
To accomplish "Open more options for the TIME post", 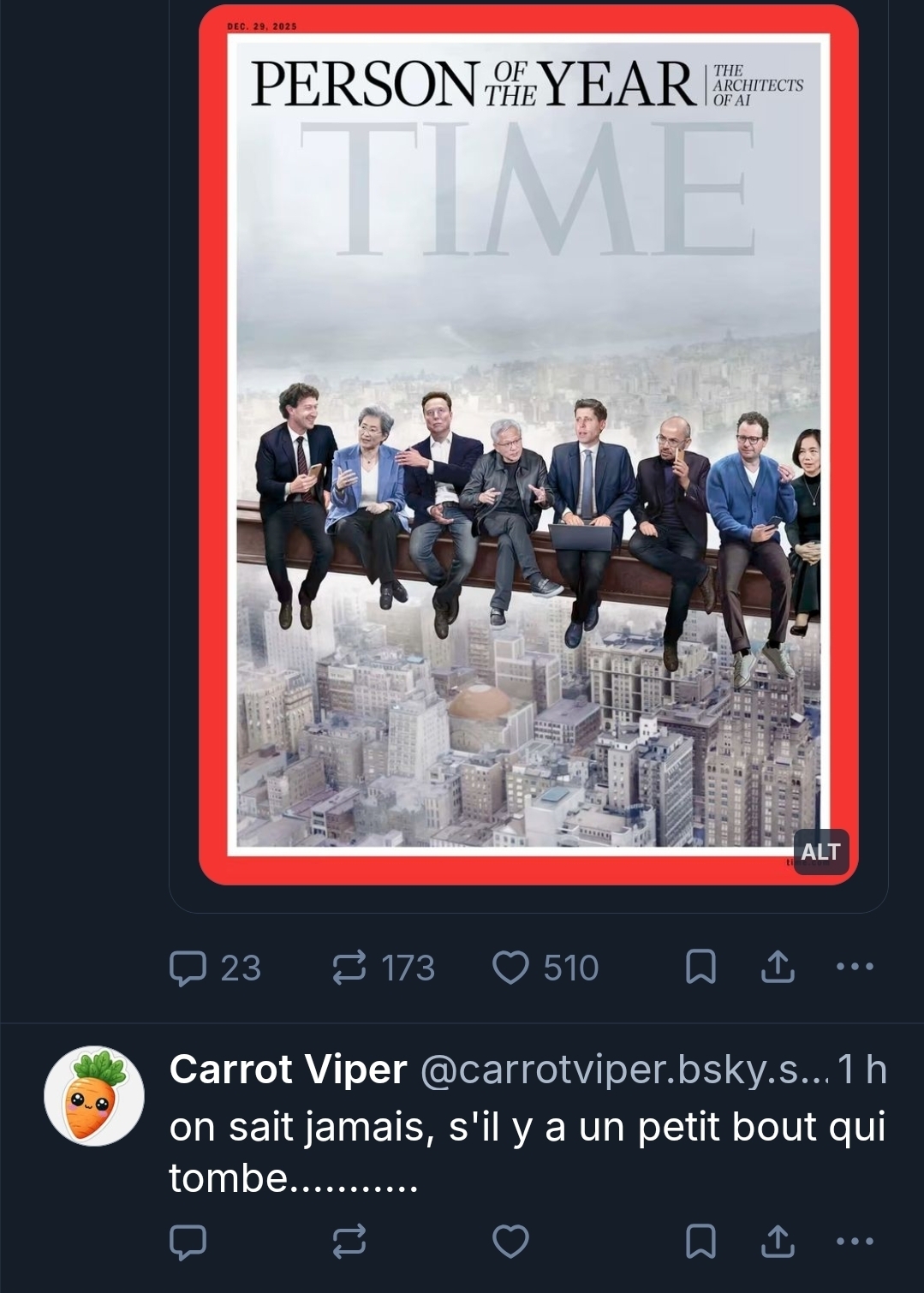I will 854,968.
